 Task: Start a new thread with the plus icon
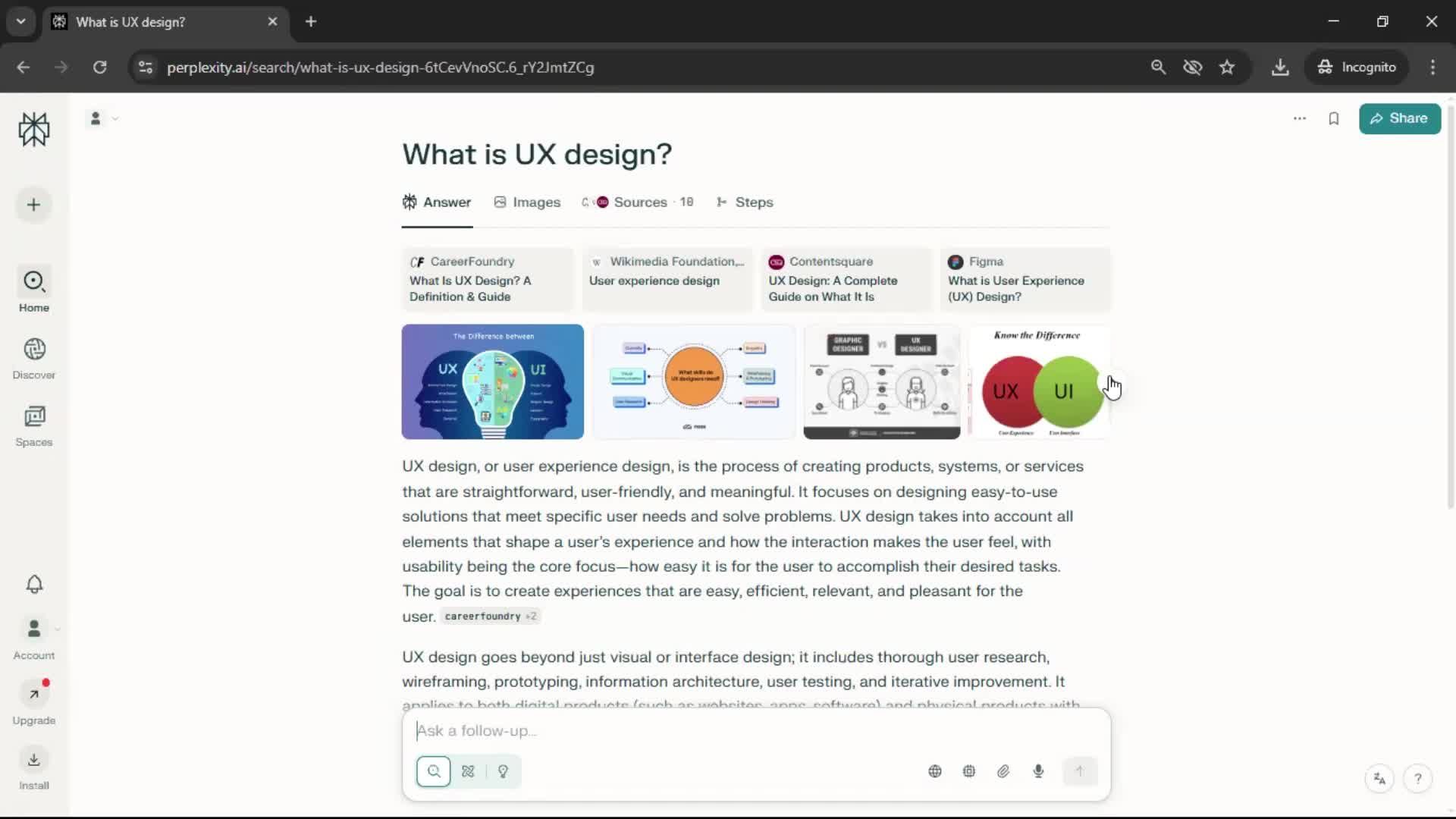(x=34, y=205)
